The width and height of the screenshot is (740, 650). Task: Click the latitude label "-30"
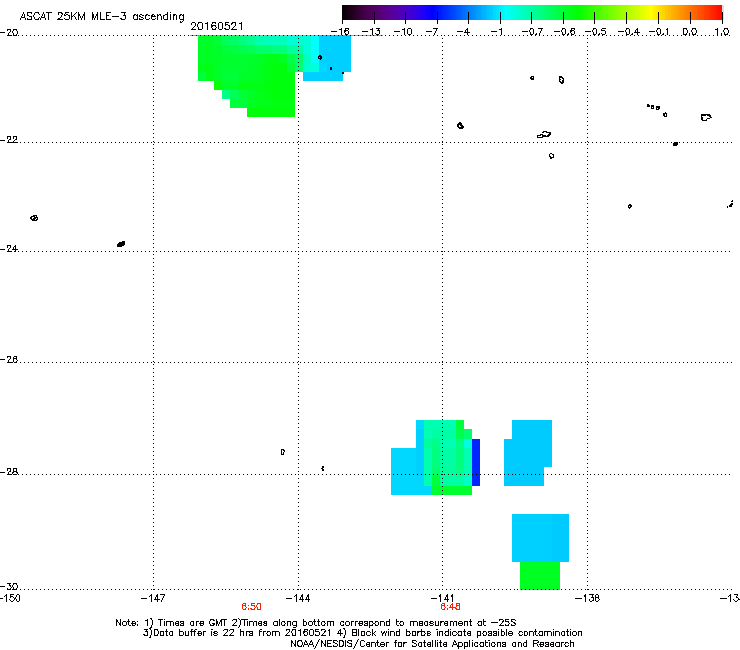(x=9, y=586)
